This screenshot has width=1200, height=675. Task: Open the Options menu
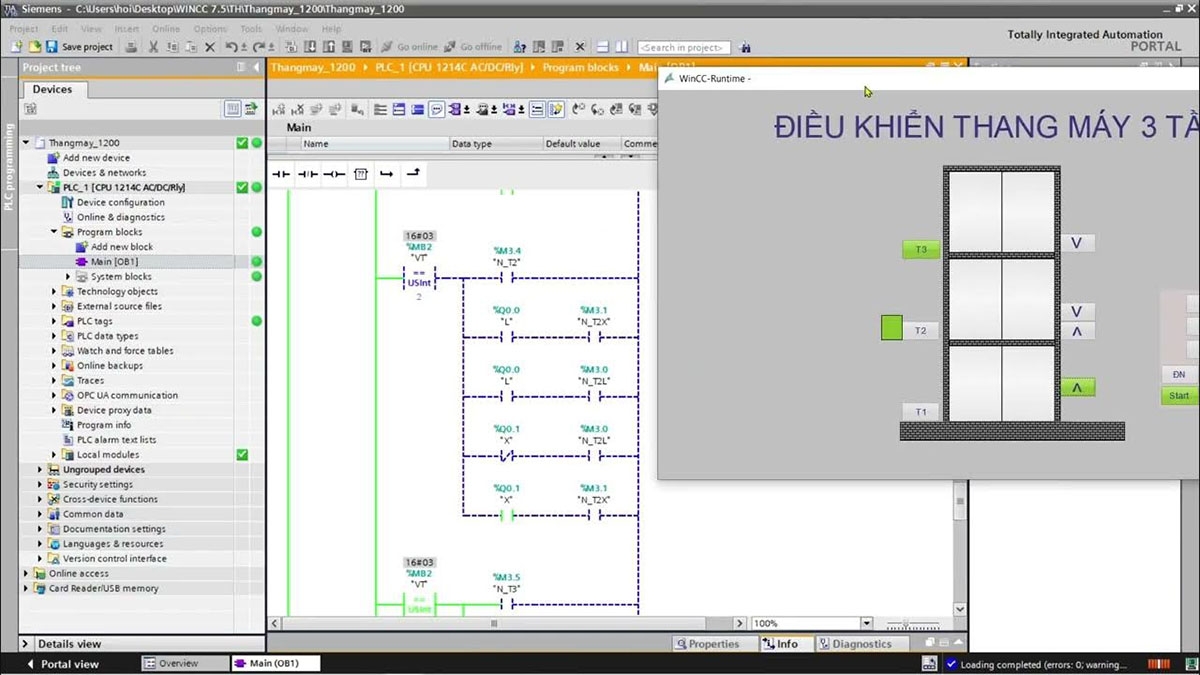point(210,29)
